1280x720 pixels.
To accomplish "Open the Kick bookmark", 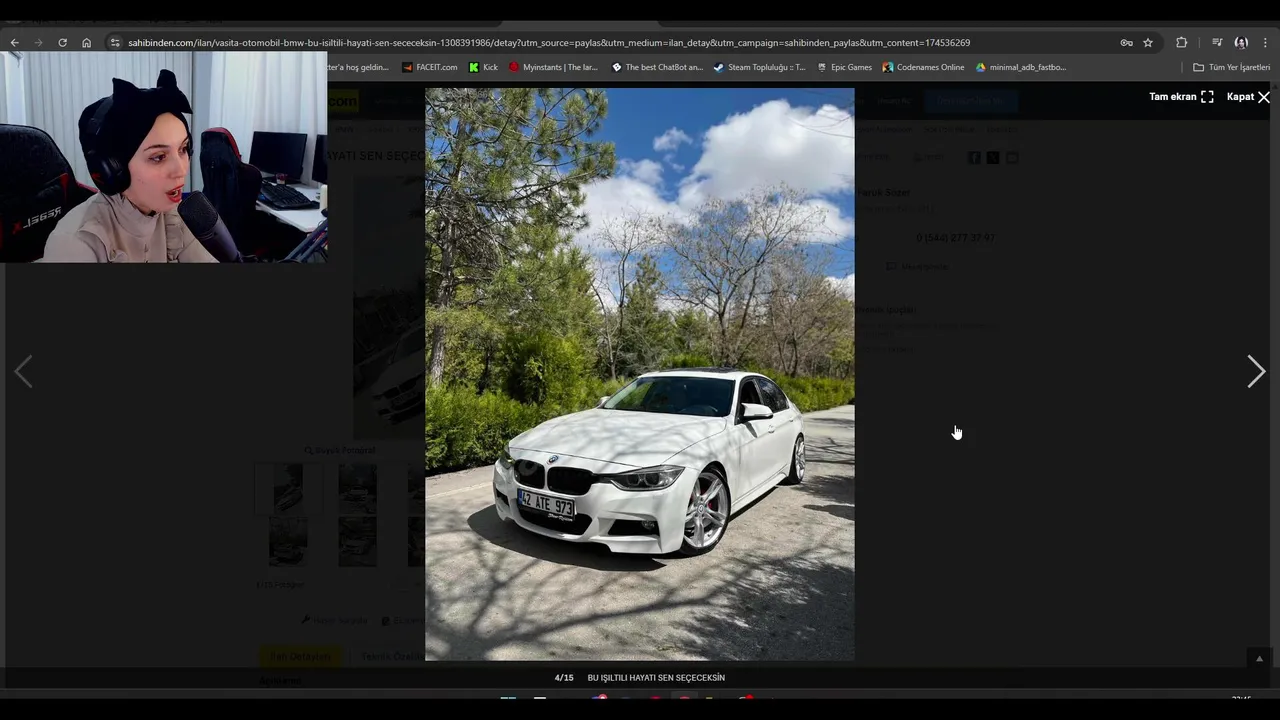I will (484, 67).
